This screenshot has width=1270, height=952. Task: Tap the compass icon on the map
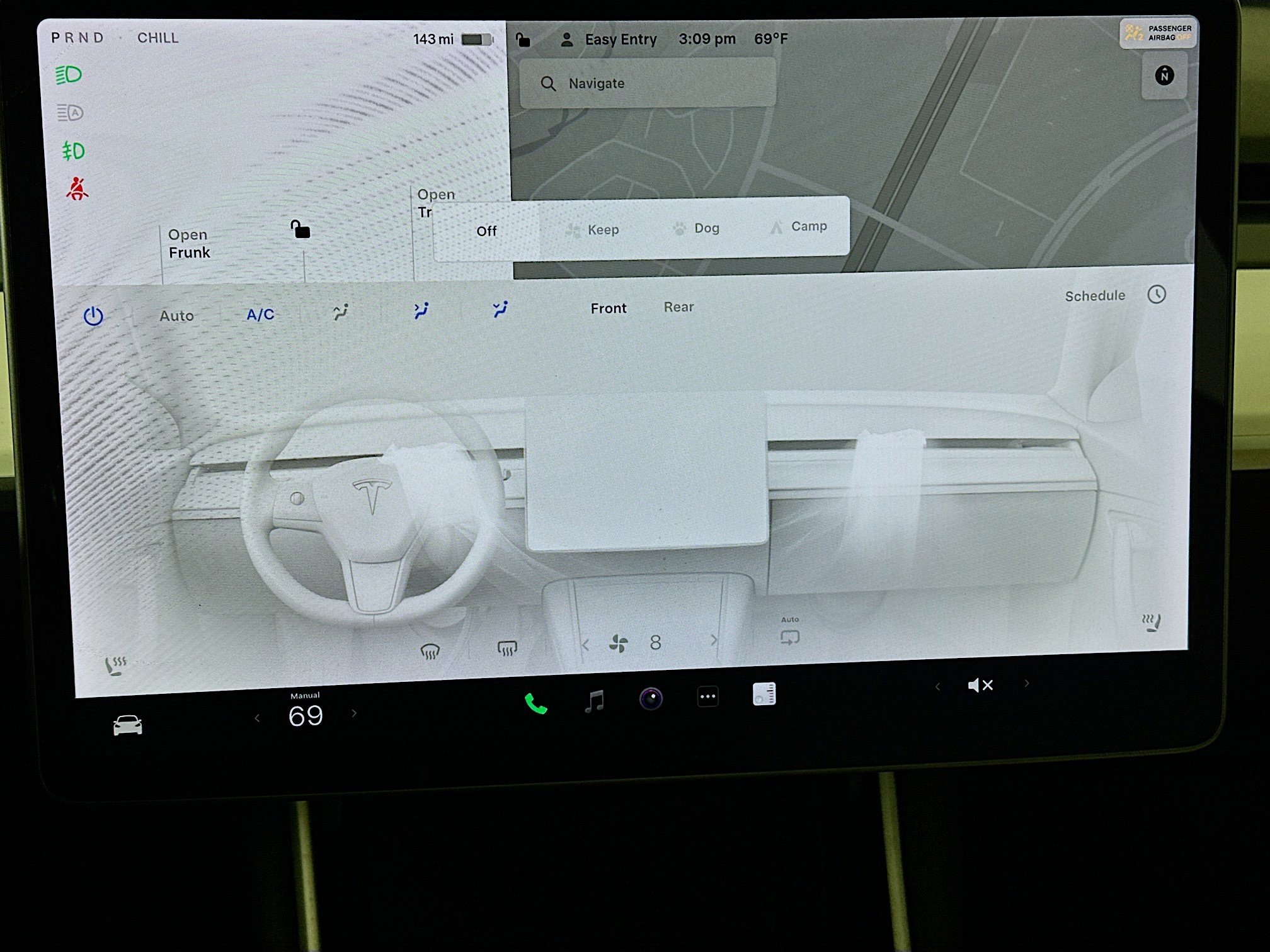(x=1165, y=76)
